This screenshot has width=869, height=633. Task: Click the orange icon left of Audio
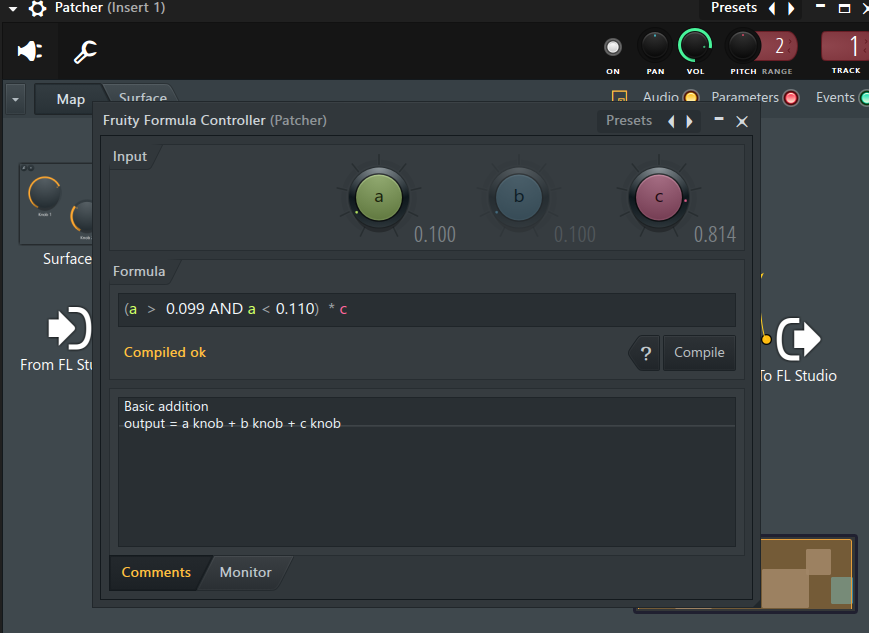620,96
